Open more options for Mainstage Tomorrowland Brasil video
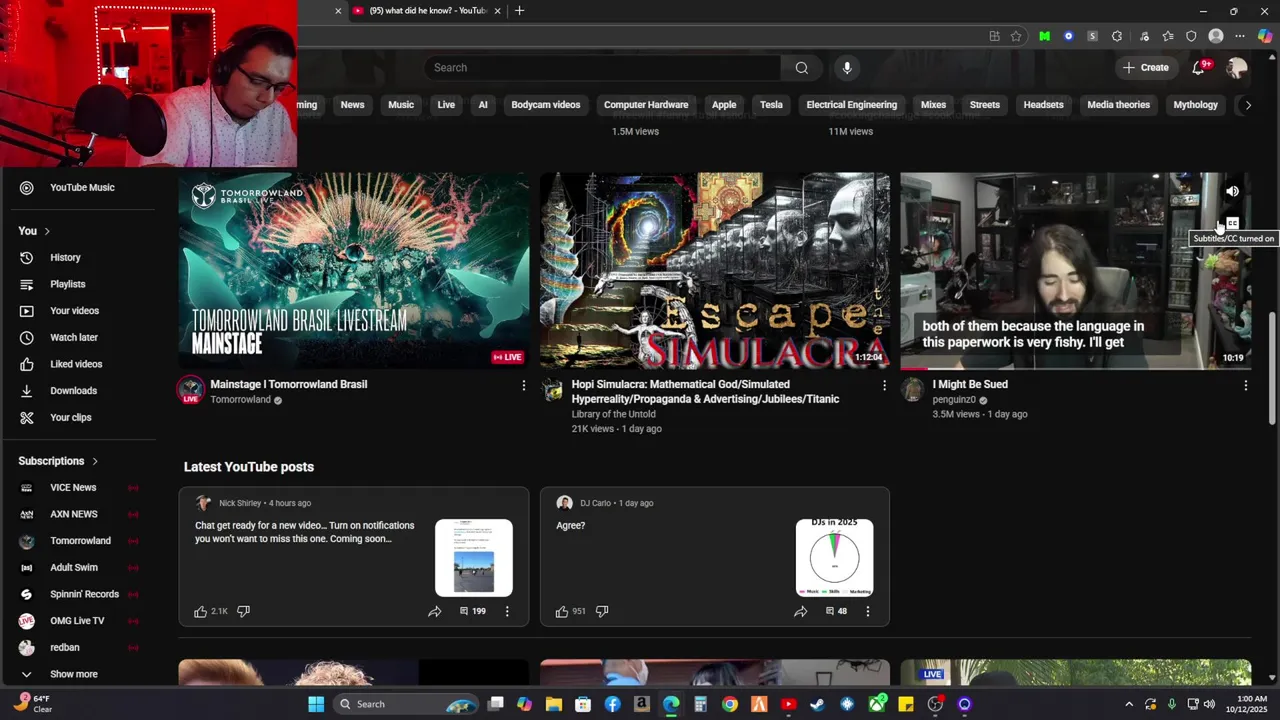 coord(523,385)
